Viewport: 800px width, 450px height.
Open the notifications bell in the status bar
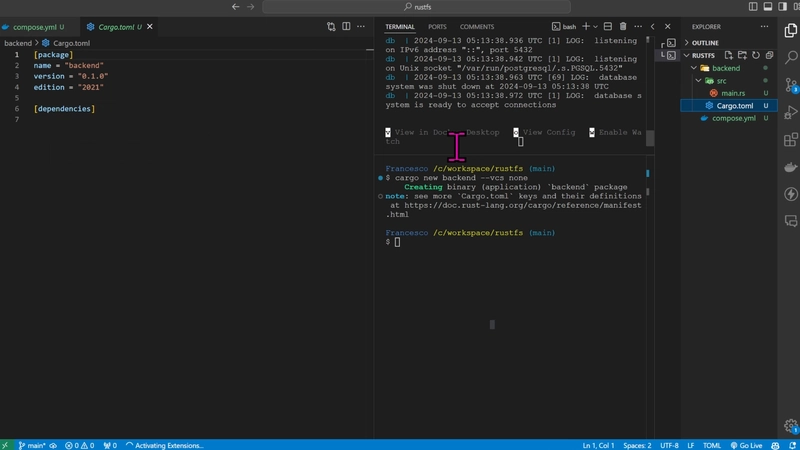pos(792,445)
